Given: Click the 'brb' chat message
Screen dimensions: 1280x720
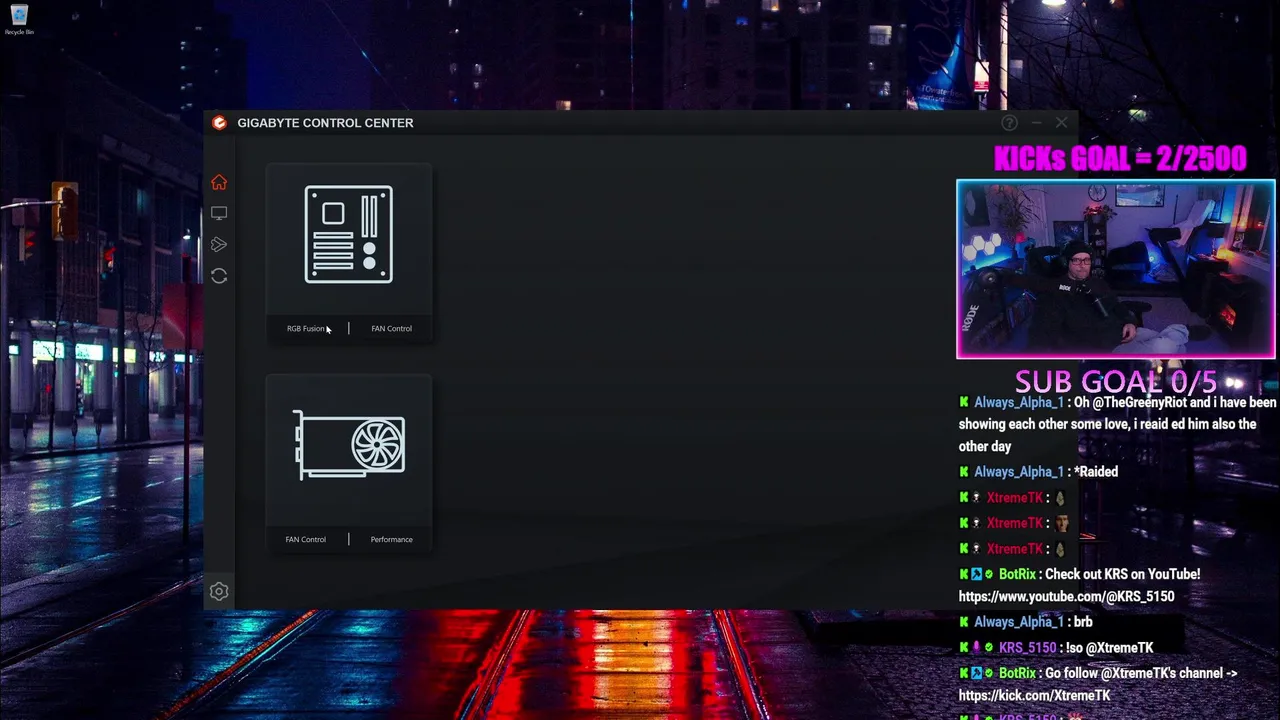Looking at the screenshot, I should (x=1083, y=622).
